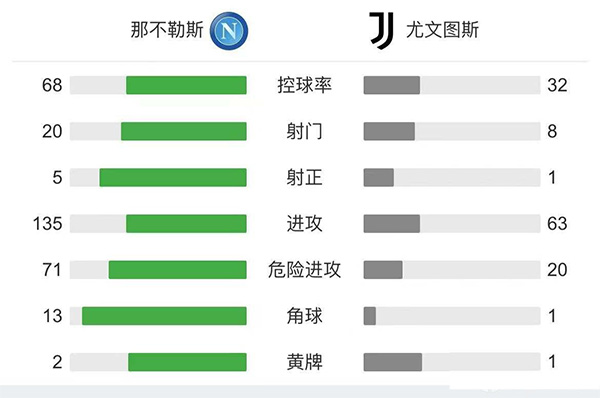Click Napoli's attacks value 135
The height and width of the screenshot is (398, 600).
[x=47, y=223]
